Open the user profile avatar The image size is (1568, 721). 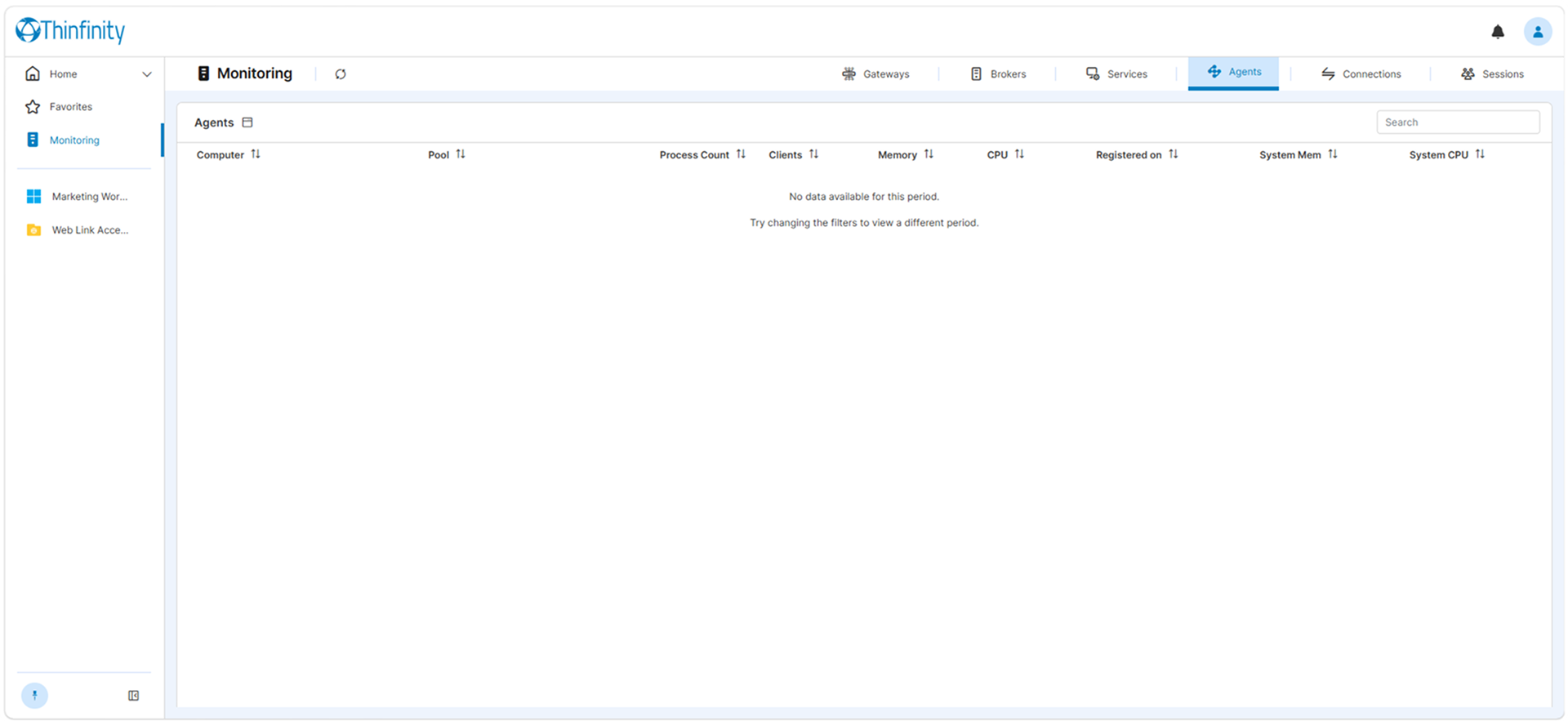(1538, 32)
